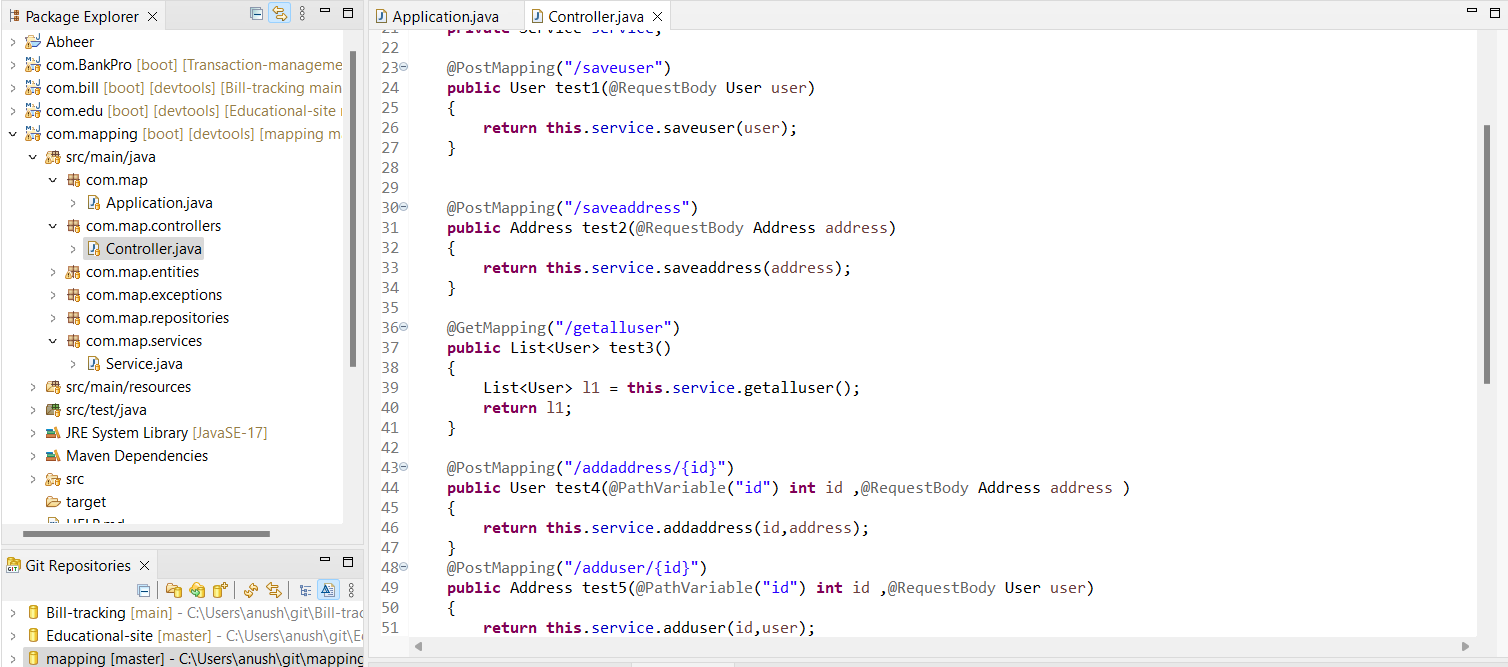1508x667 pixels.
Task: Expand the com.BankPro project
Action: click(x=10, y=64)
